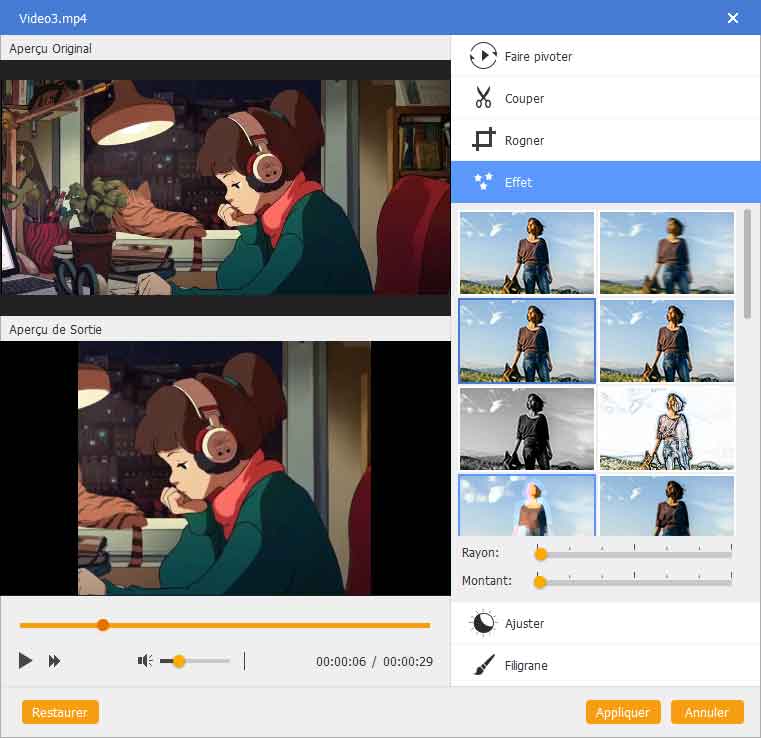Image resolution: width=761 pixels, height=738 pixels.
Task: Click the Appliquer button
Action: tap(622, 713)
